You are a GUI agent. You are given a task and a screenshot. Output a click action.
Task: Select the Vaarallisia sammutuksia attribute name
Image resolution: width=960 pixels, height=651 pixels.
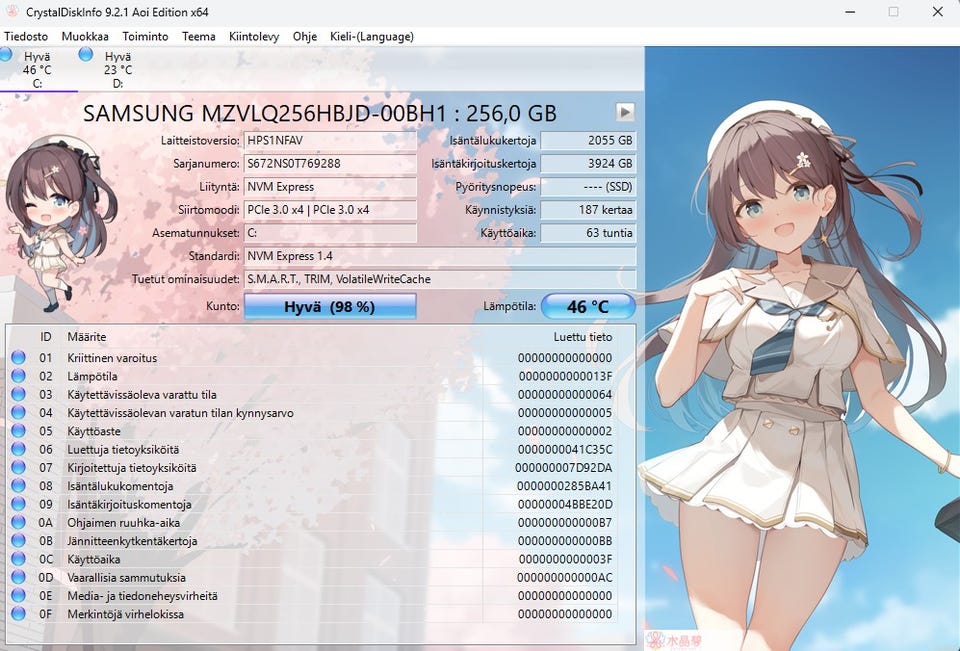tap(126, 578)
